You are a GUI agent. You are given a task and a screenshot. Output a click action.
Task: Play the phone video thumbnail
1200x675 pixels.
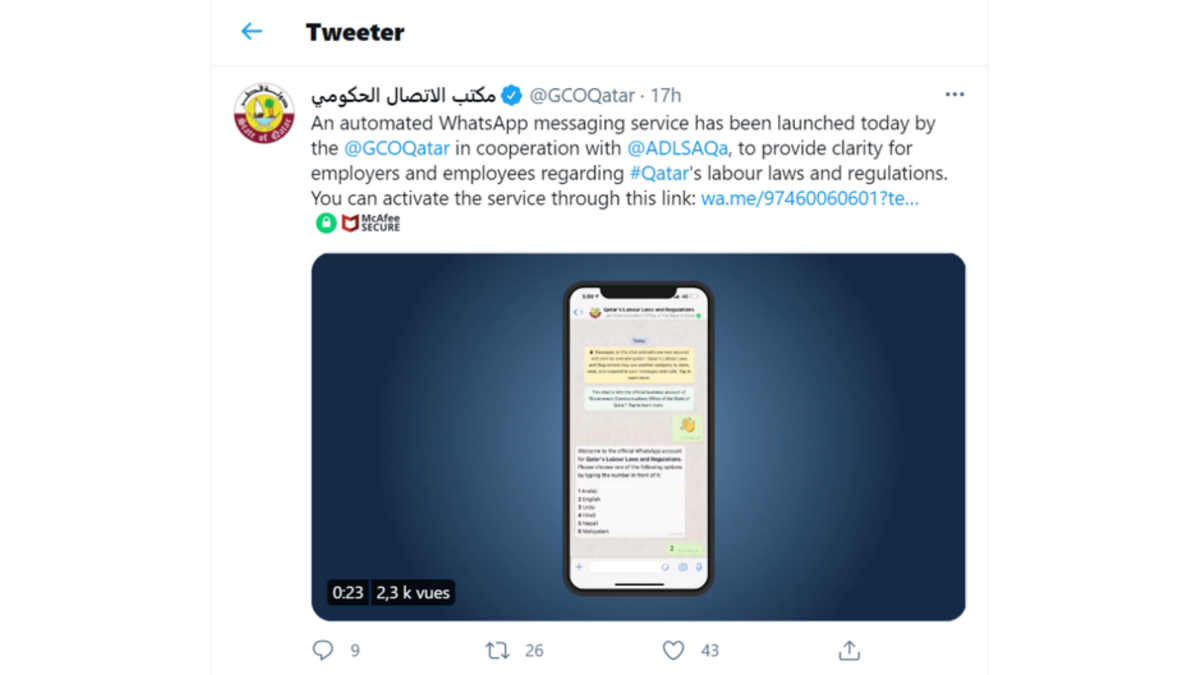tap(638, 437)
